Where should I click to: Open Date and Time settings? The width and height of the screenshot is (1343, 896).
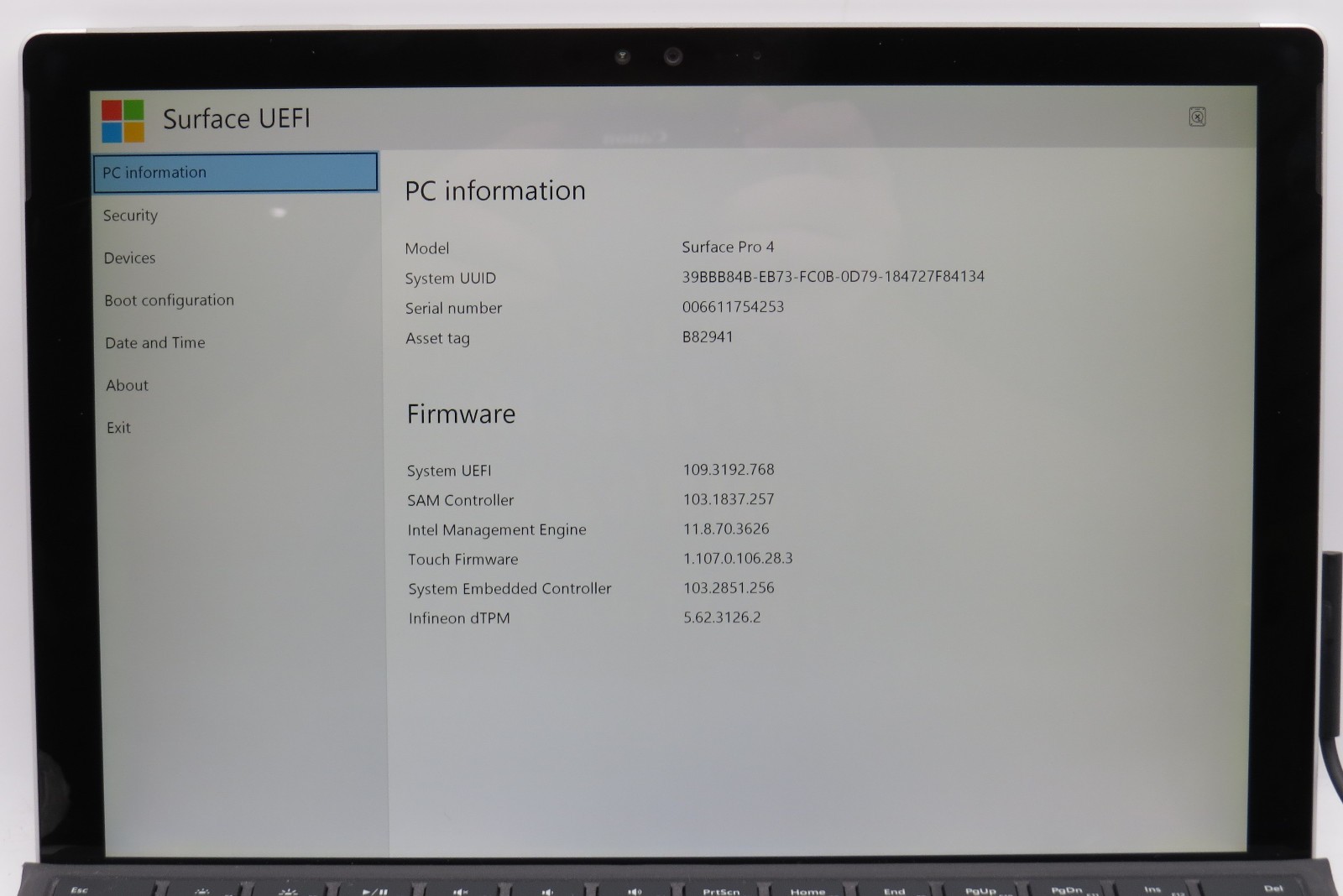[155, 342]
